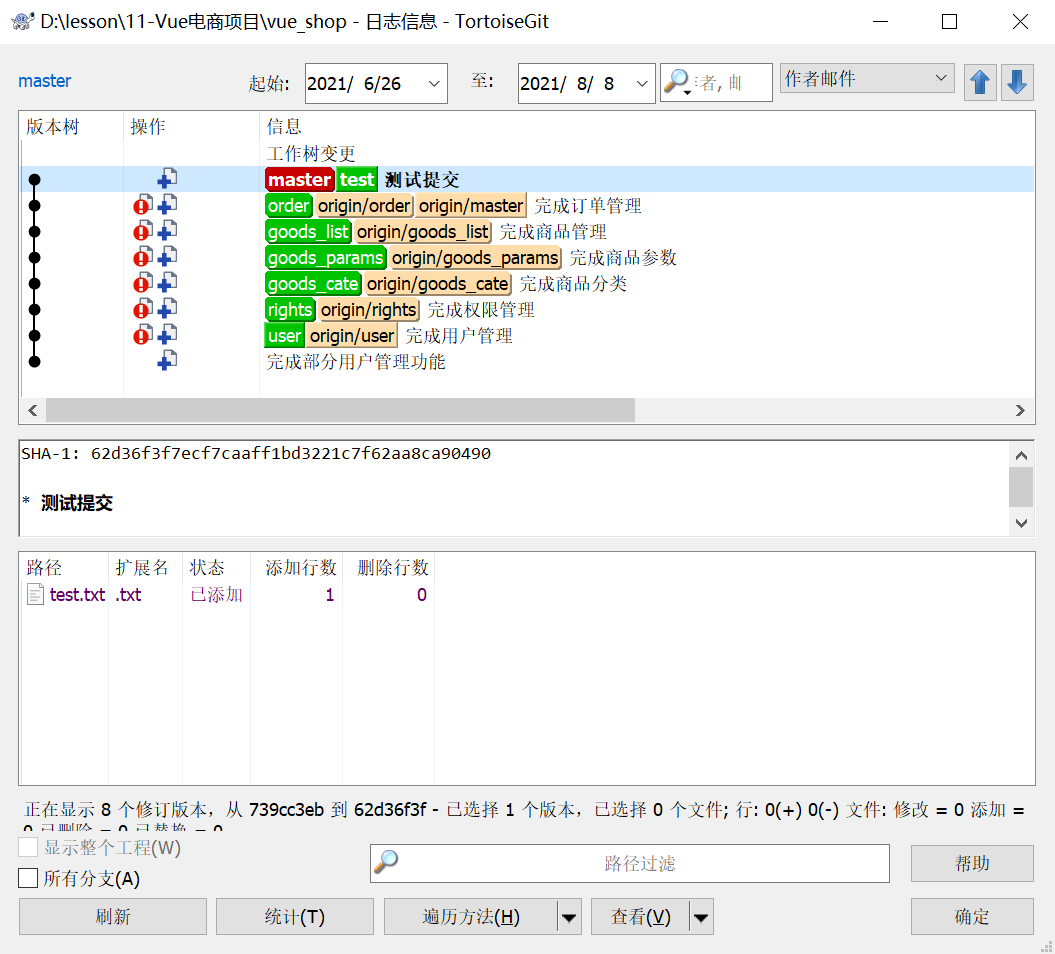Click the 遍历方法(H) button
The image size is (1055, 954).
[471, 917]
